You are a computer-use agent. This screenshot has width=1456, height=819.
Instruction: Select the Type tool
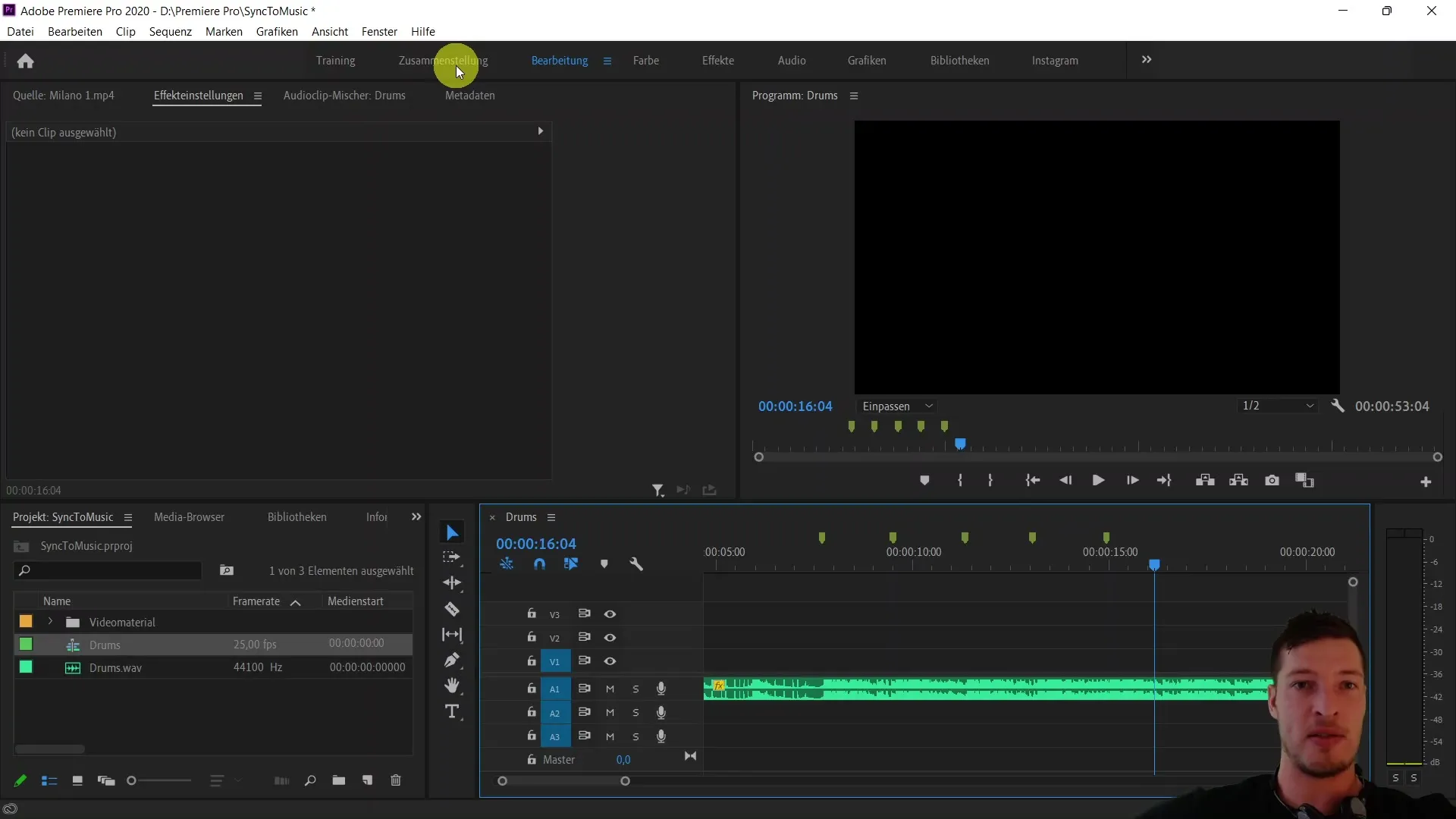click(452, 711)
